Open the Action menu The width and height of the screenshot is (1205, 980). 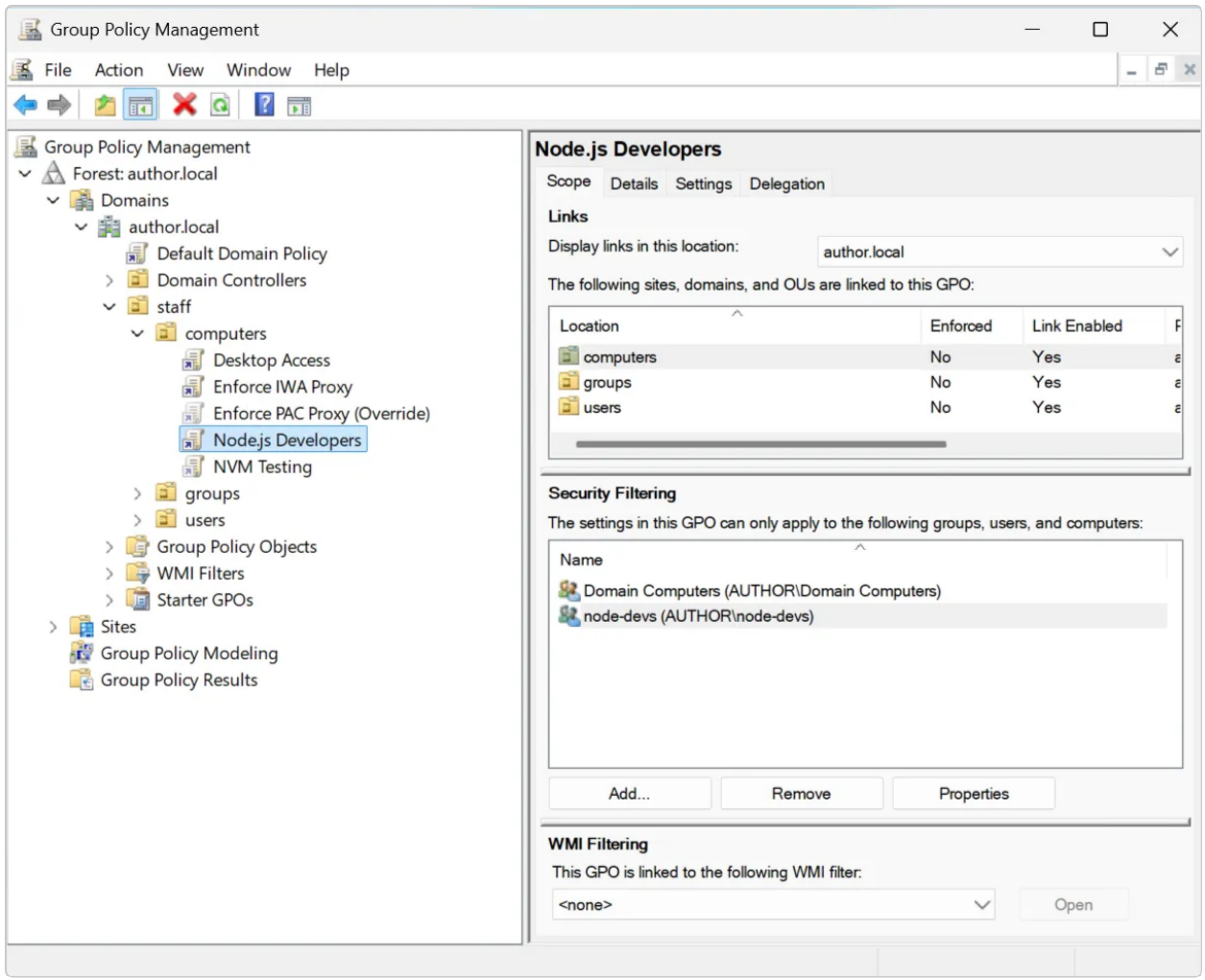click(119, 70)
